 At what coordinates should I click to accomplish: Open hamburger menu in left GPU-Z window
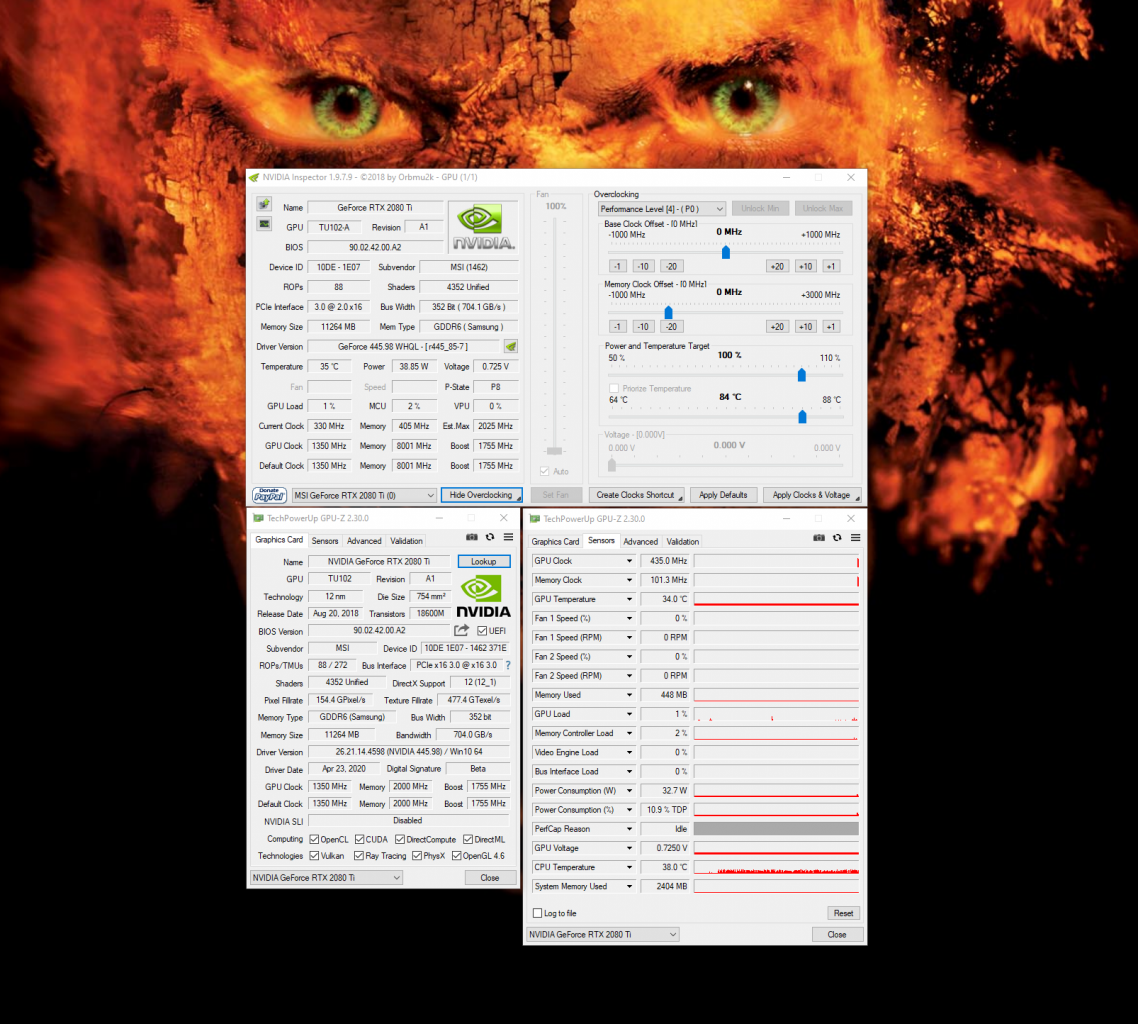pos(508,537)
